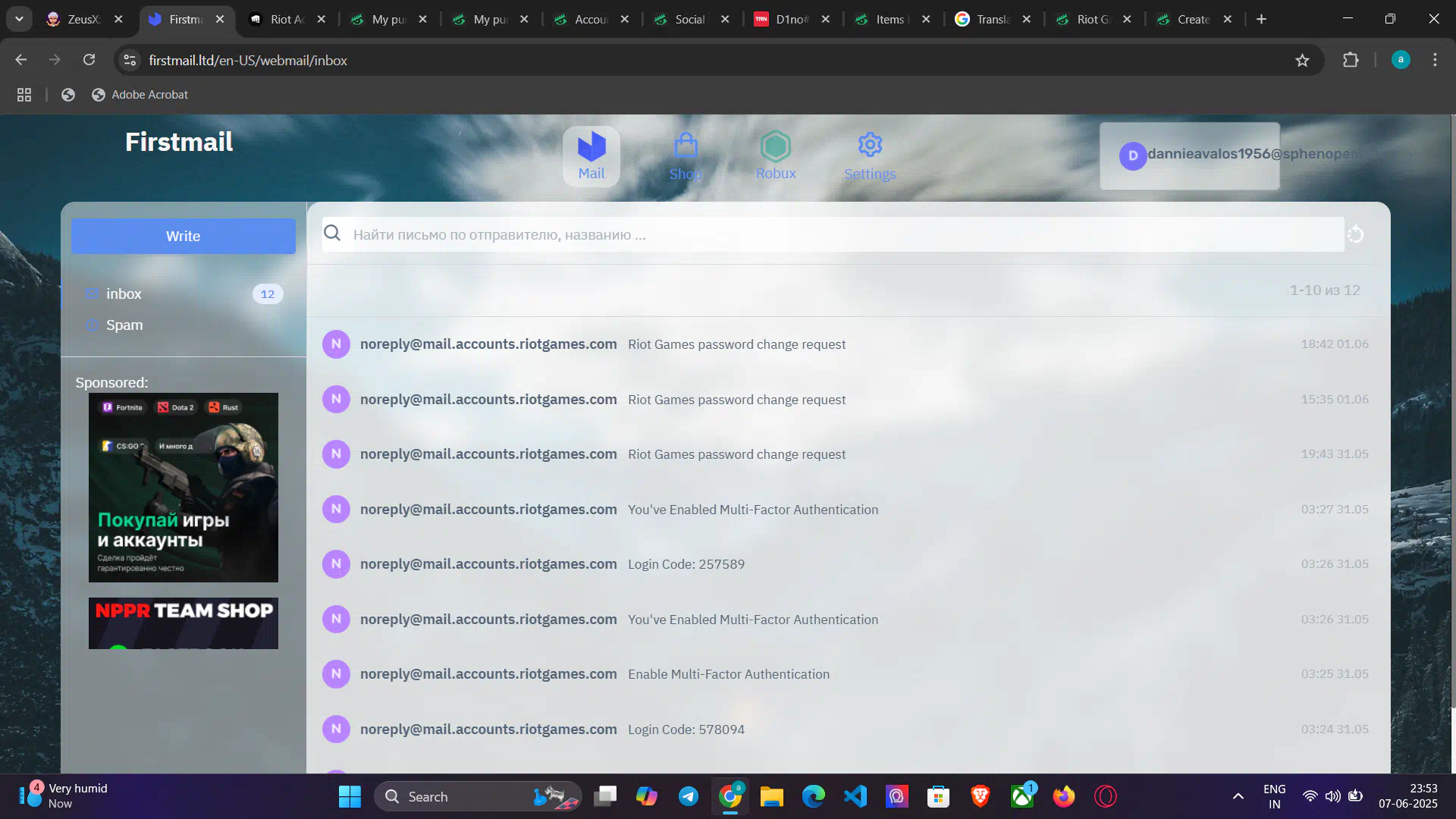This screenshot has height=819, width=1456.
Task: Open the clock and date 23:53
Action: [x=1408, y=796]
